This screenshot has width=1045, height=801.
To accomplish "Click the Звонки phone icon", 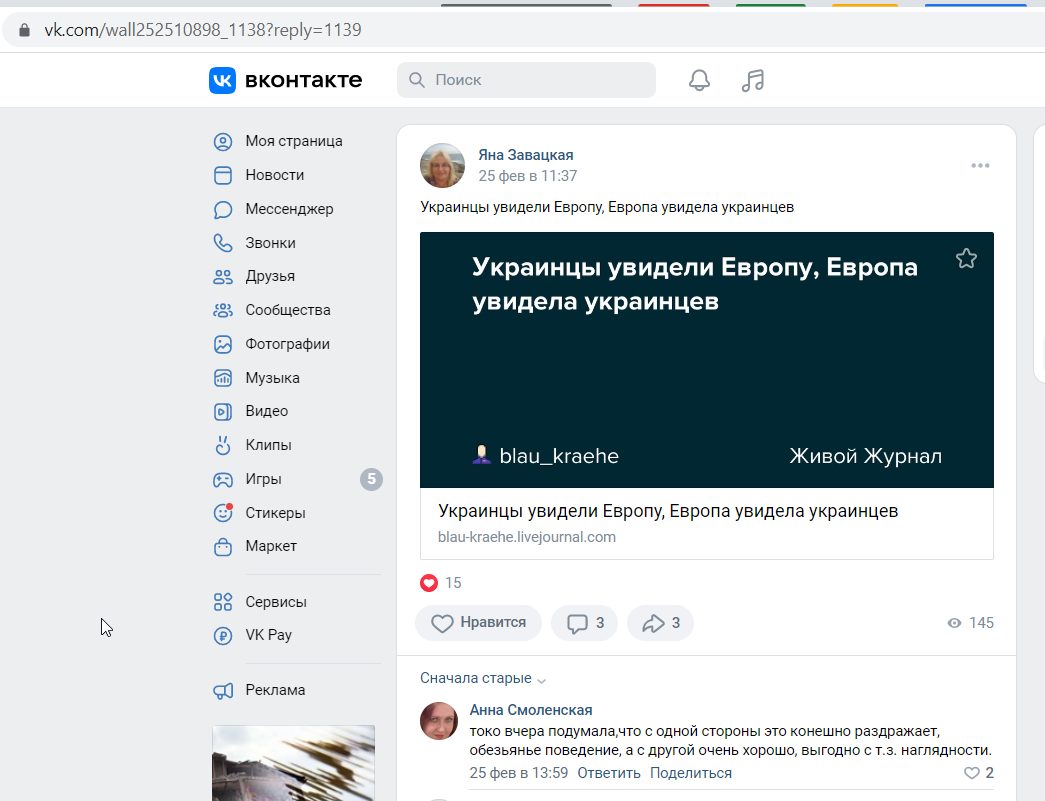I will (x=223, y=243).
